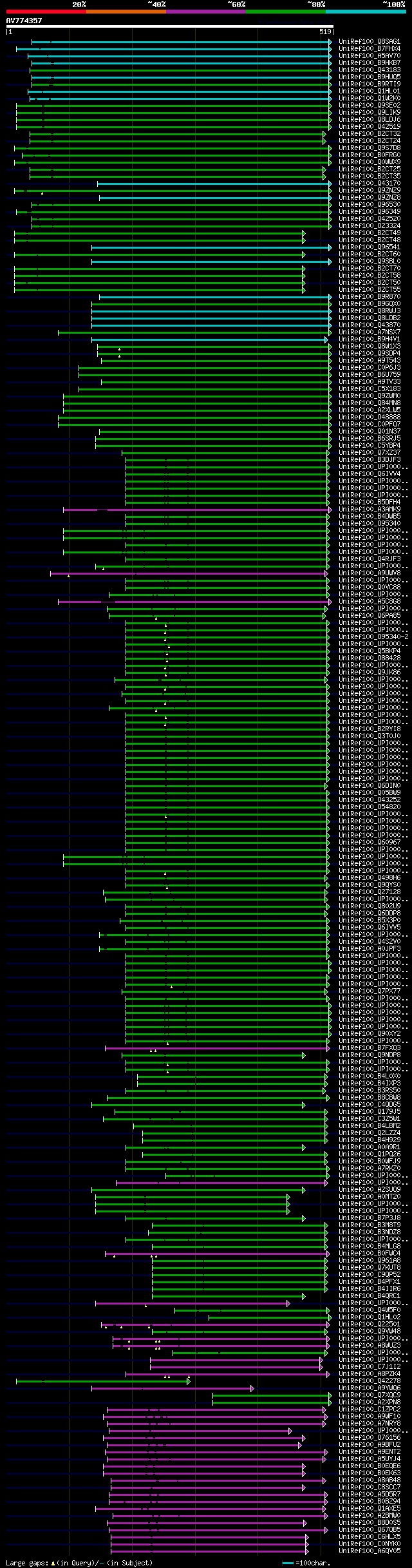This screenshot has height=1568, width=412.
Task: Click label UniRef100_C7J1I2
Action: [x=370, y=1367]
